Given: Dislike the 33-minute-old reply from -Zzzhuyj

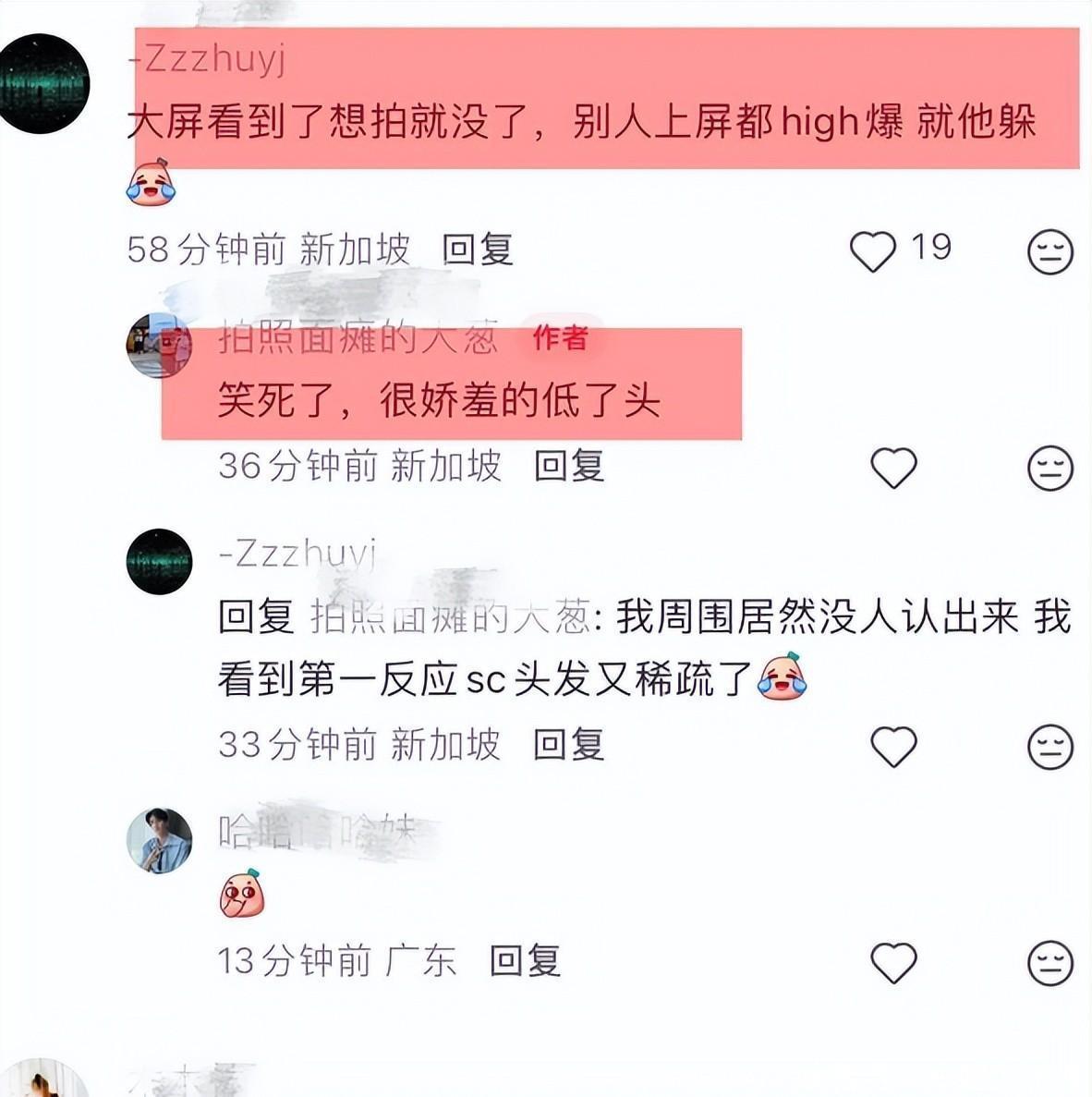Looking at the screenshot, I should [1050, 746].
